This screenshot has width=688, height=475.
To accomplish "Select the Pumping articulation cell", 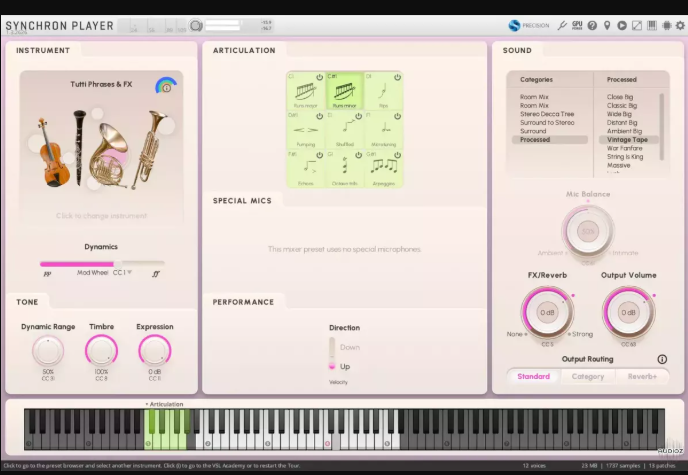I will coord(306,130).
